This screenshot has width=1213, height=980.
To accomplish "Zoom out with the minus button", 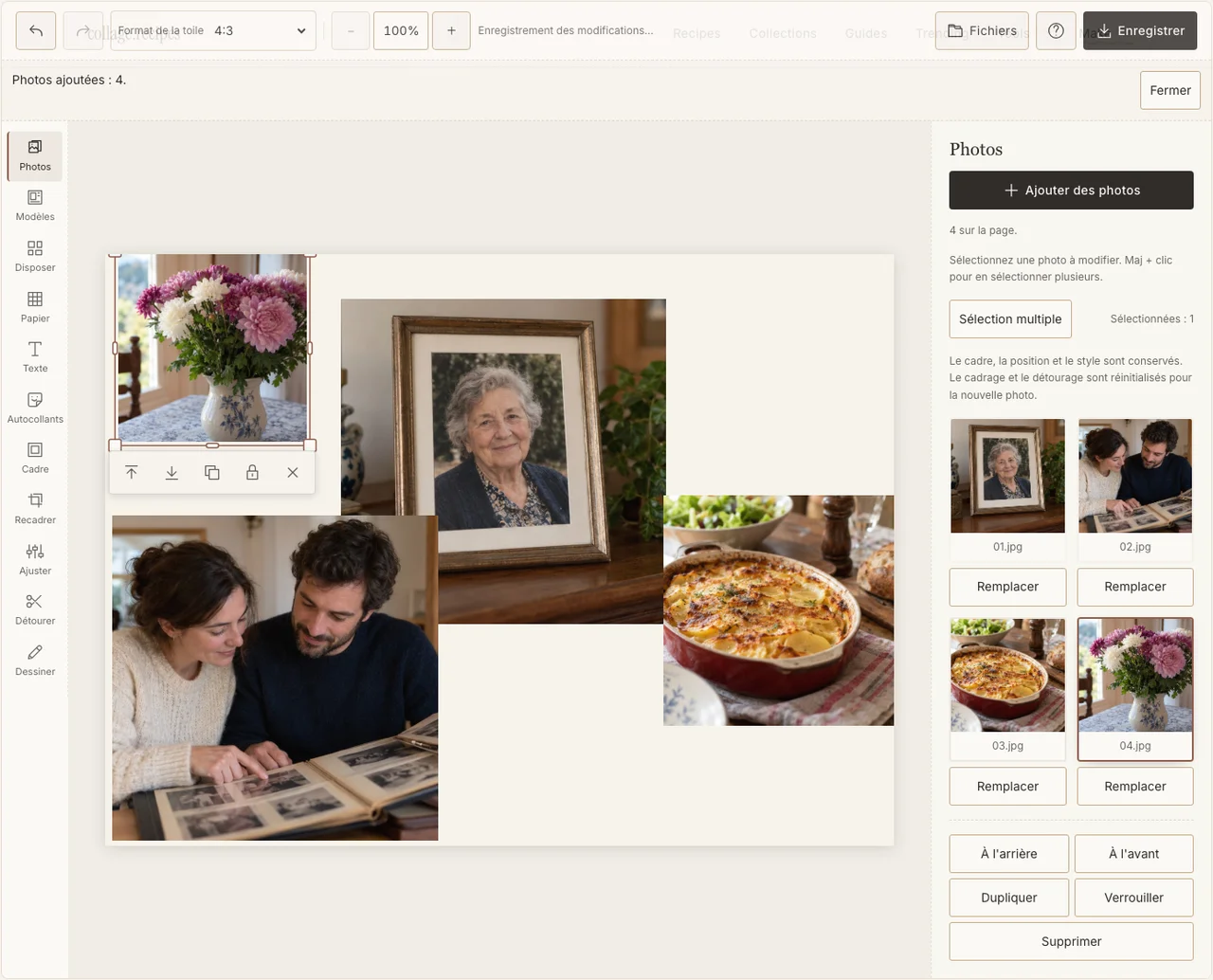I will [x=351, y=30].
